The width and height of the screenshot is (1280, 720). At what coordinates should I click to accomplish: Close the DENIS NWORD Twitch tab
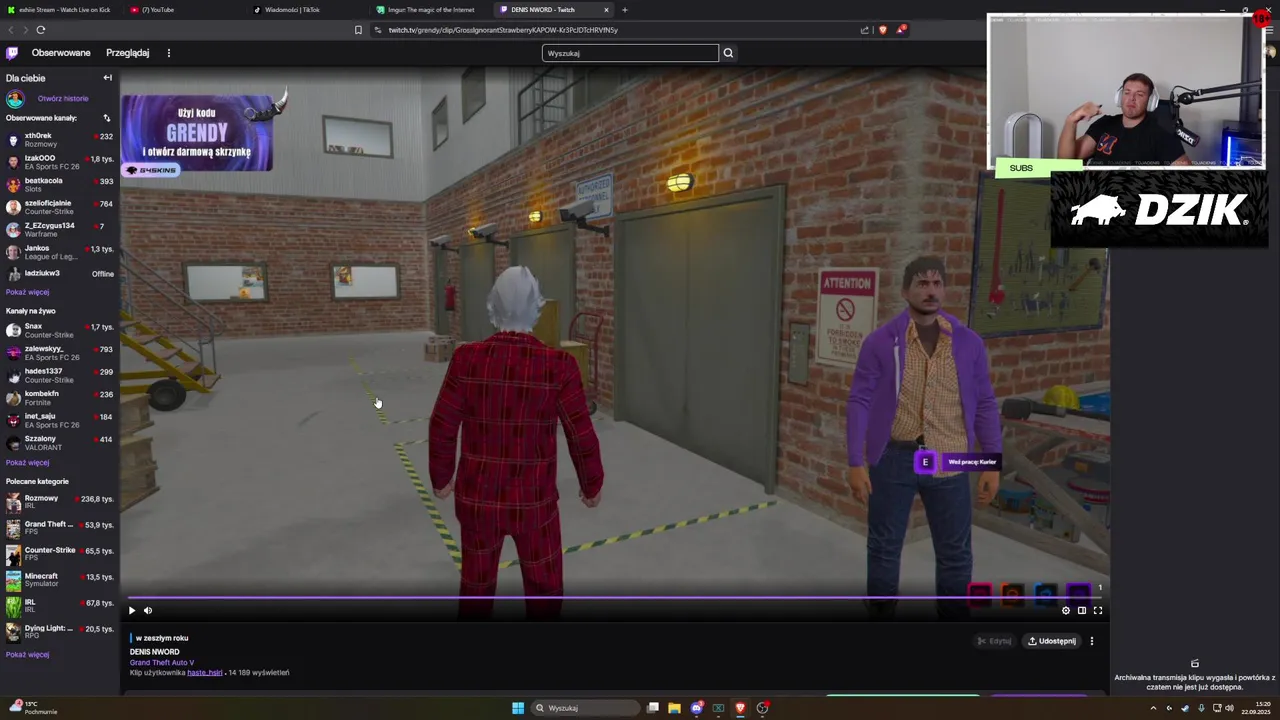pyautogui.click(x=606, y=10)
